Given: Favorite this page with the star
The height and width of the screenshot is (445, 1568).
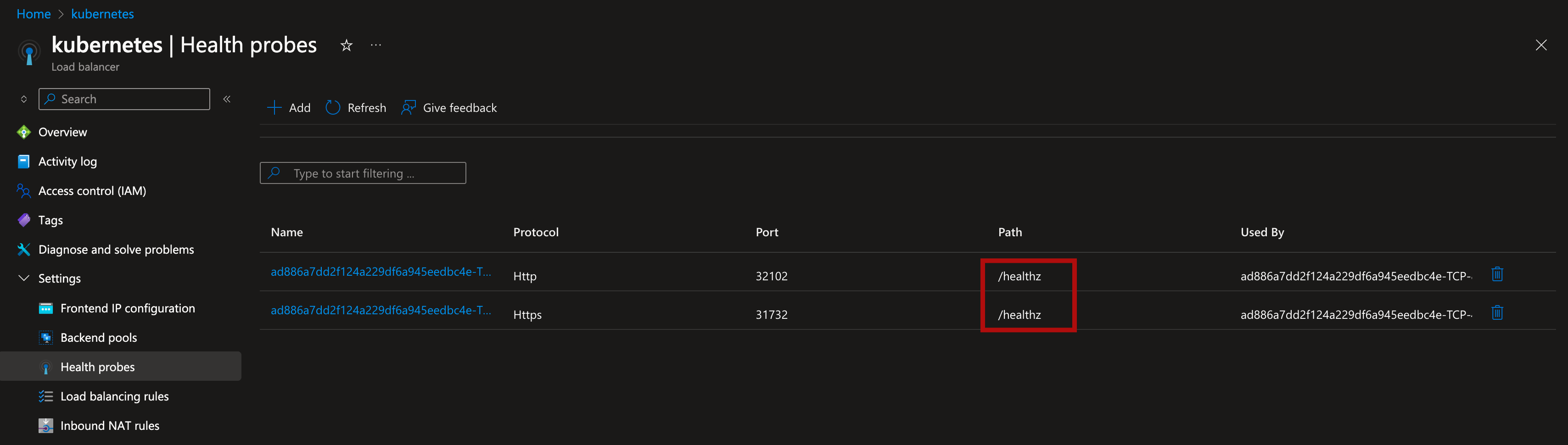Looking at the screenshot, I should coord(346,45).
